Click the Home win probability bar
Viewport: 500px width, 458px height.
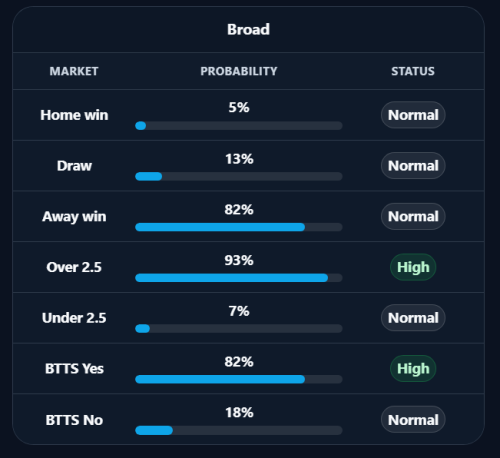pyautogui.click(x=239, y=126)
